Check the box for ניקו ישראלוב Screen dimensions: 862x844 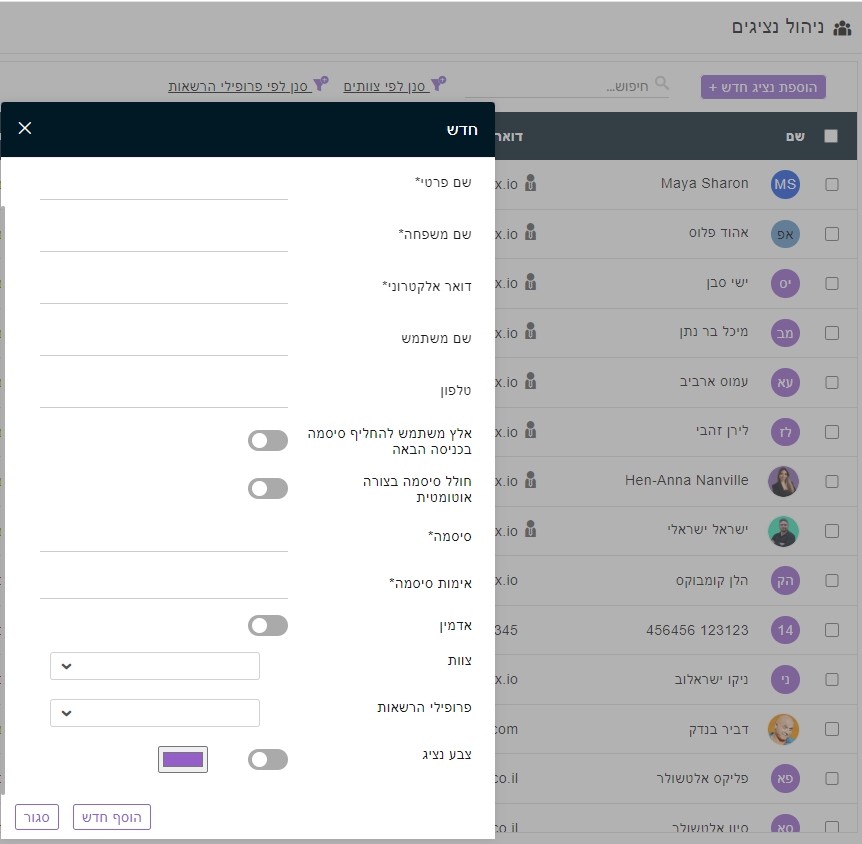tap(832, 680)
